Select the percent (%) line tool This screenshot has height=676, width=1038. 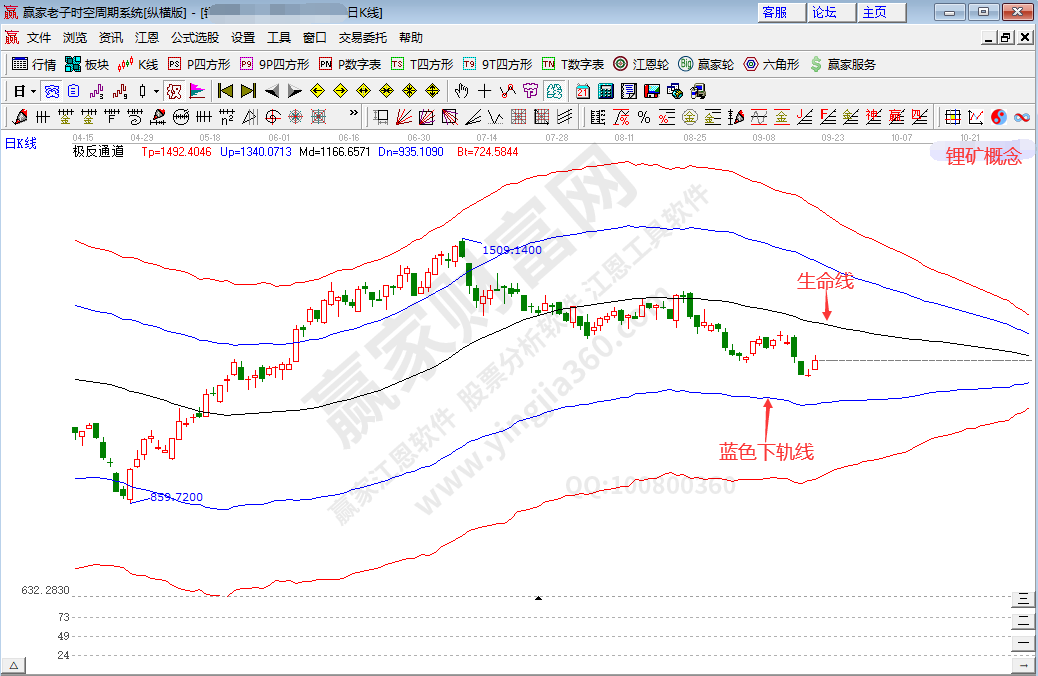click(x=643, y=117)
